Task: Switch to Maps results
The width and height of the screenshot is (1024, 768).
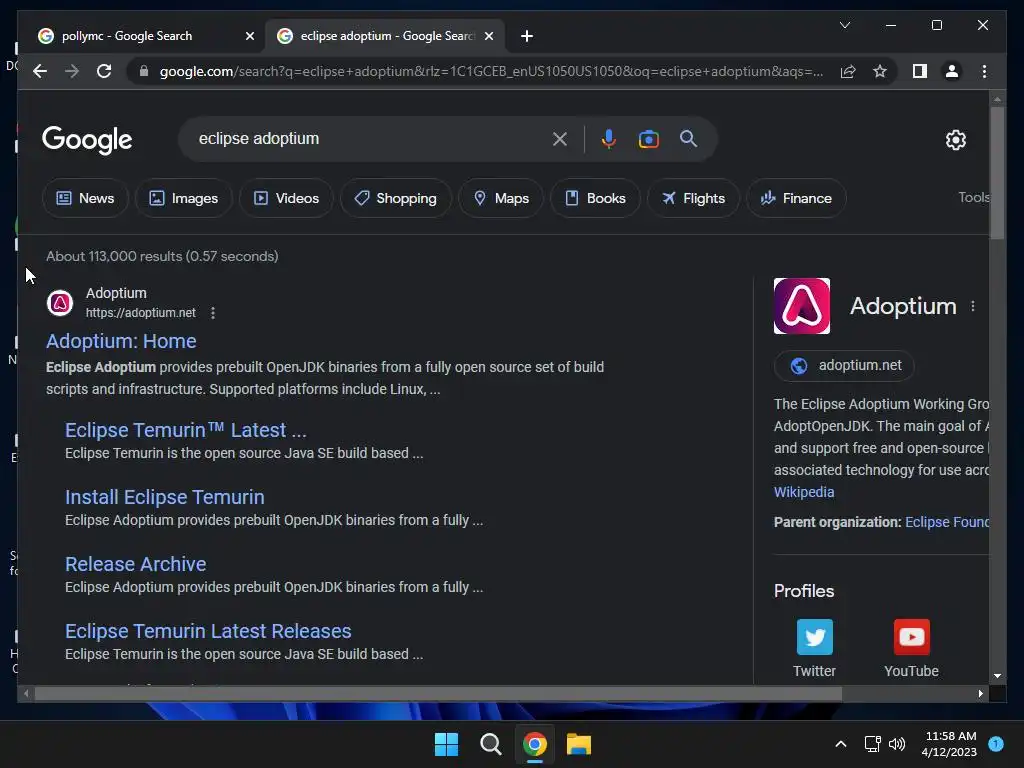Action: tap(501, 198)
